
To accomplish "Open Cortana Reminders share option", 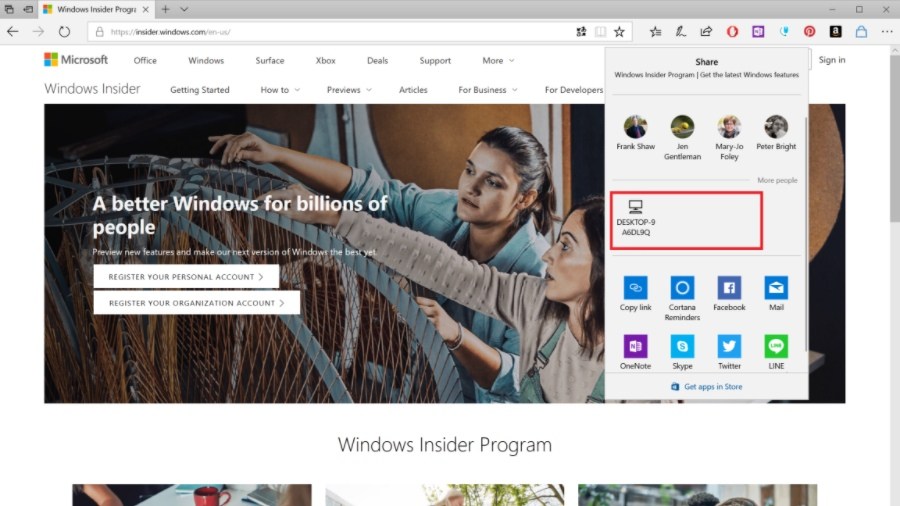I will 682,288.
